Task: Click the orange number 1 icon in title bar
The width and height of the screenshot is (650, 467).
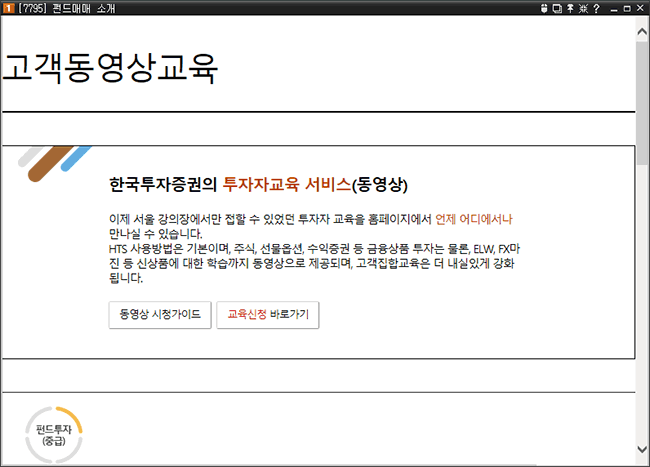Action: [8, 8]
